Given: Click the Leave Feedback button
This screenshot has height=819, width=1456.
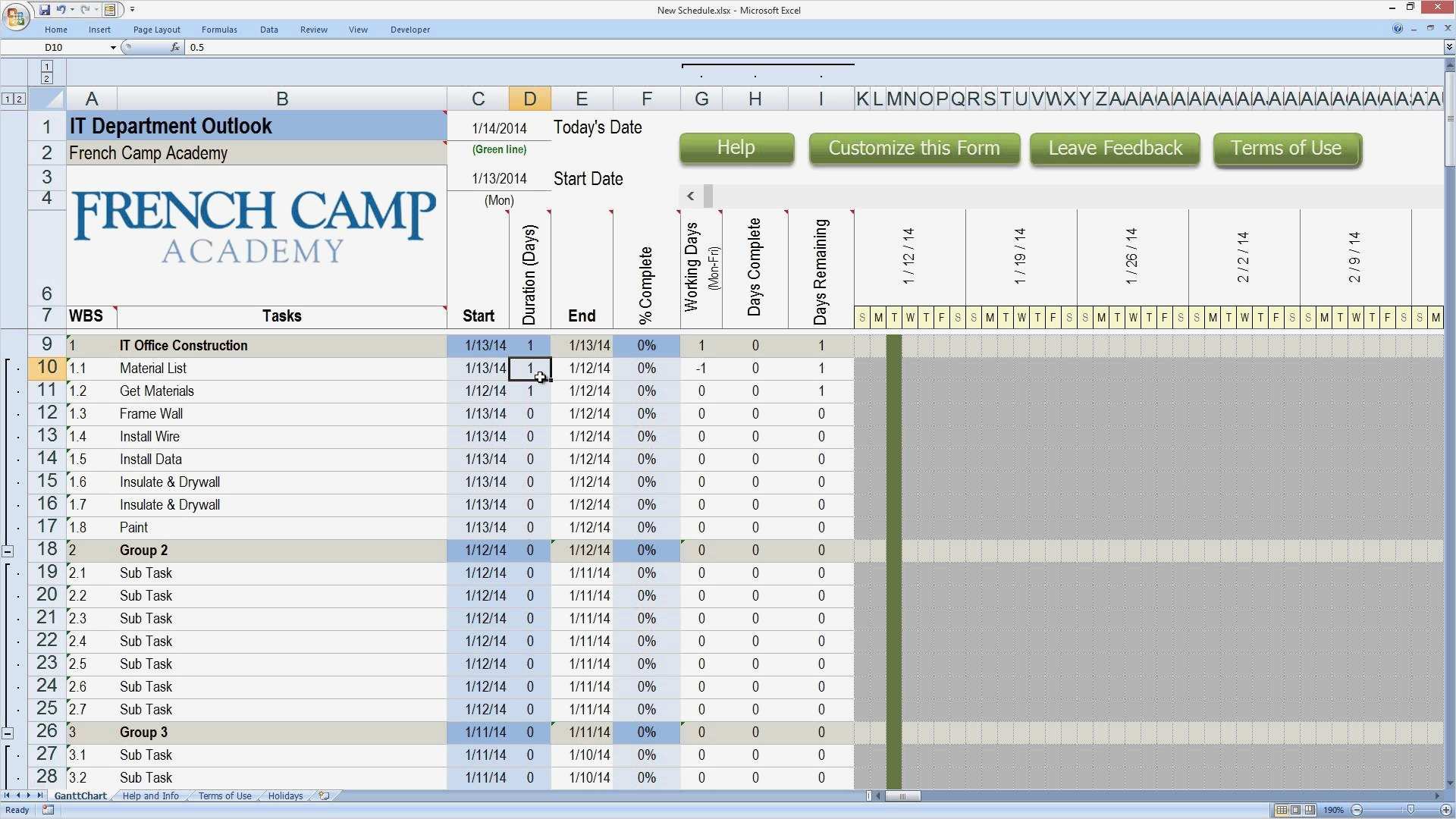Looking at the screenshot, I should pos(1114,148).
